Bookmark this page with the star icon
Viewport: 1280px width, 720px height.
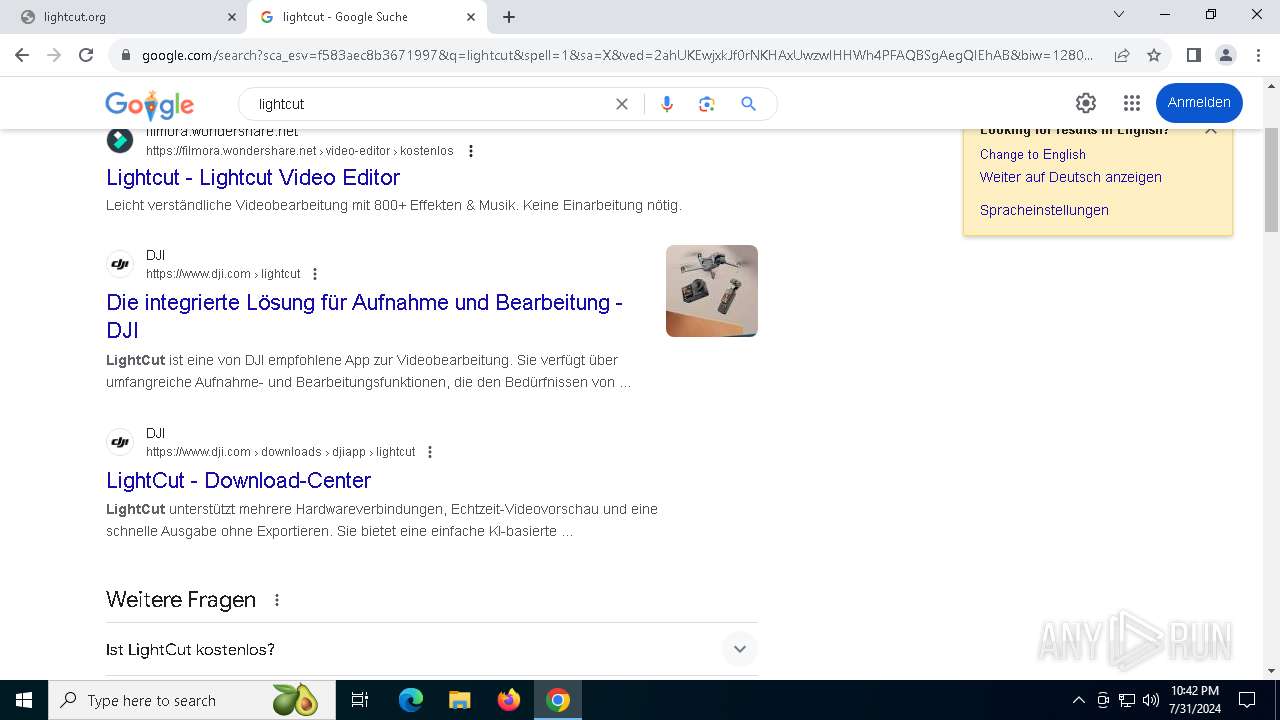click(1154, 55)
